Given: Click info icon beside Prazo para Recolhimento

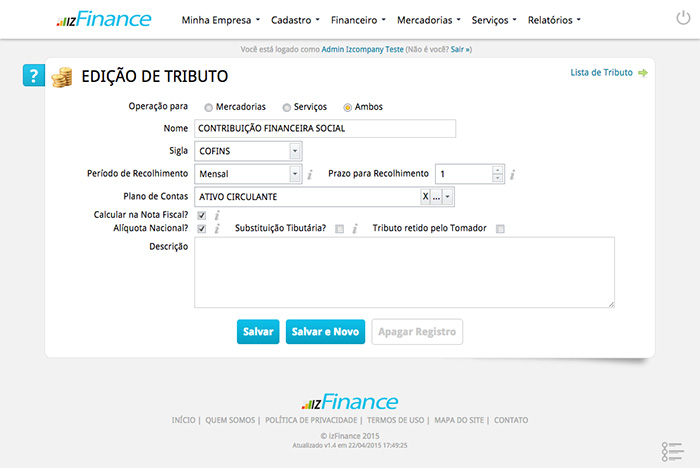Looking at the screenshot, I should pyautogui.click(x=512, y=174).
